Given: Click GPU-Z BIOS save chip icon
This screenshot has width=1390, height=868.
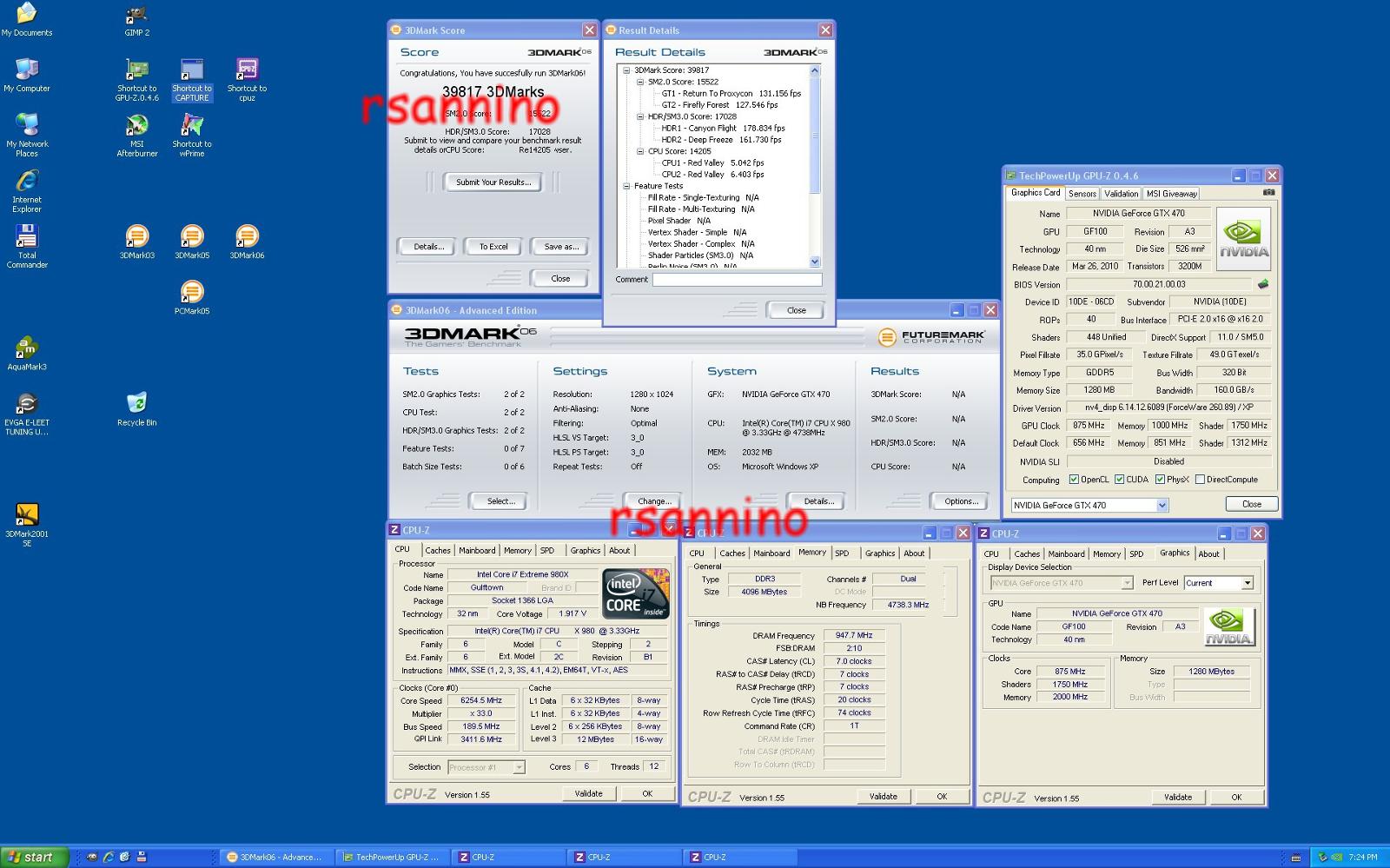Looking at the screenshot, I should tap(1263, 283).
